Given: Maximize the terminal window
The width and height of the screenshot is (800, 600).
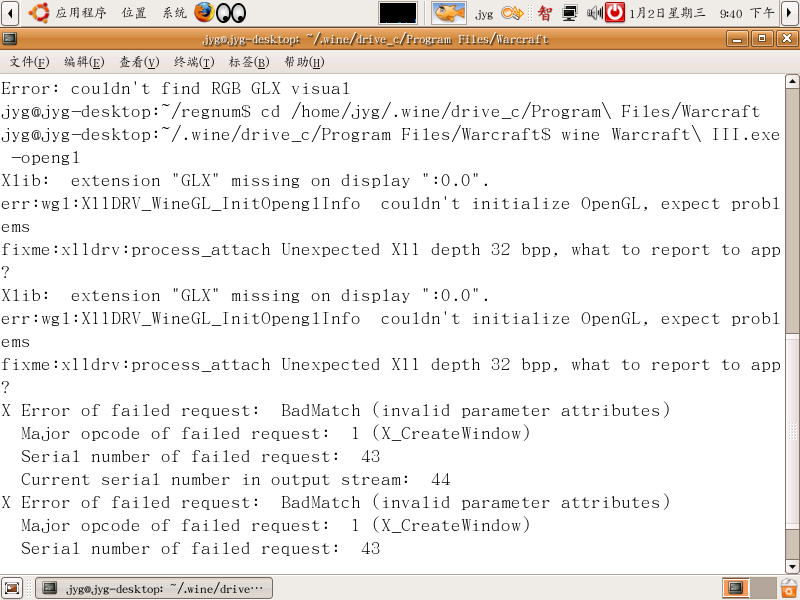Looking at the screenshot, I should [762, 39].
